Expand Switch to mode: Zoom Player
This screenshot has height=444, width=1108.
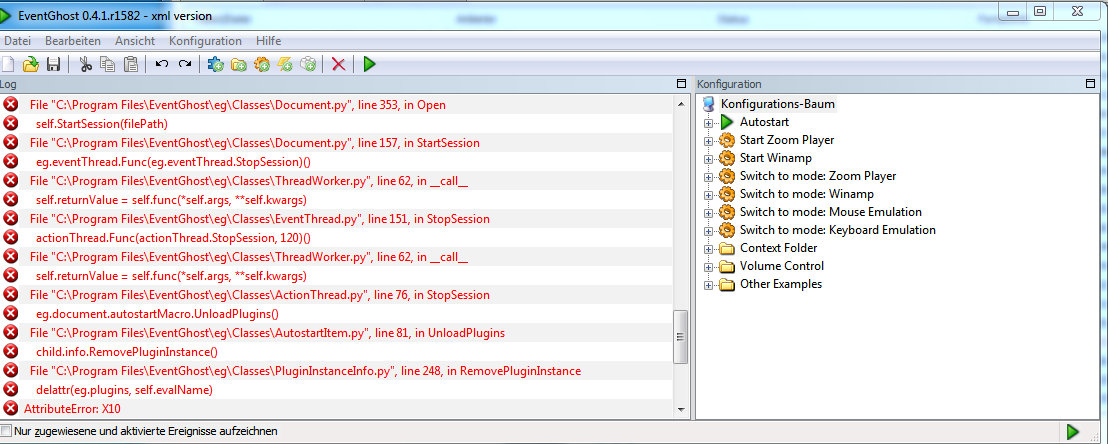708,177
